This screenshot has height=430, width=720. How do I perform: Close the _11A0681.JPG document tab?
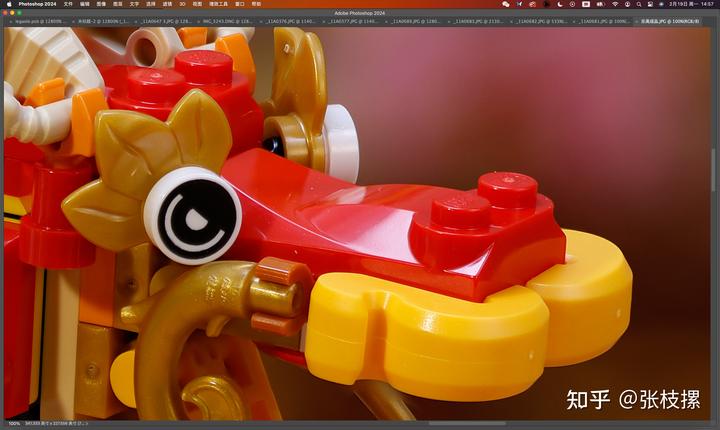click(x=575, y=22)
